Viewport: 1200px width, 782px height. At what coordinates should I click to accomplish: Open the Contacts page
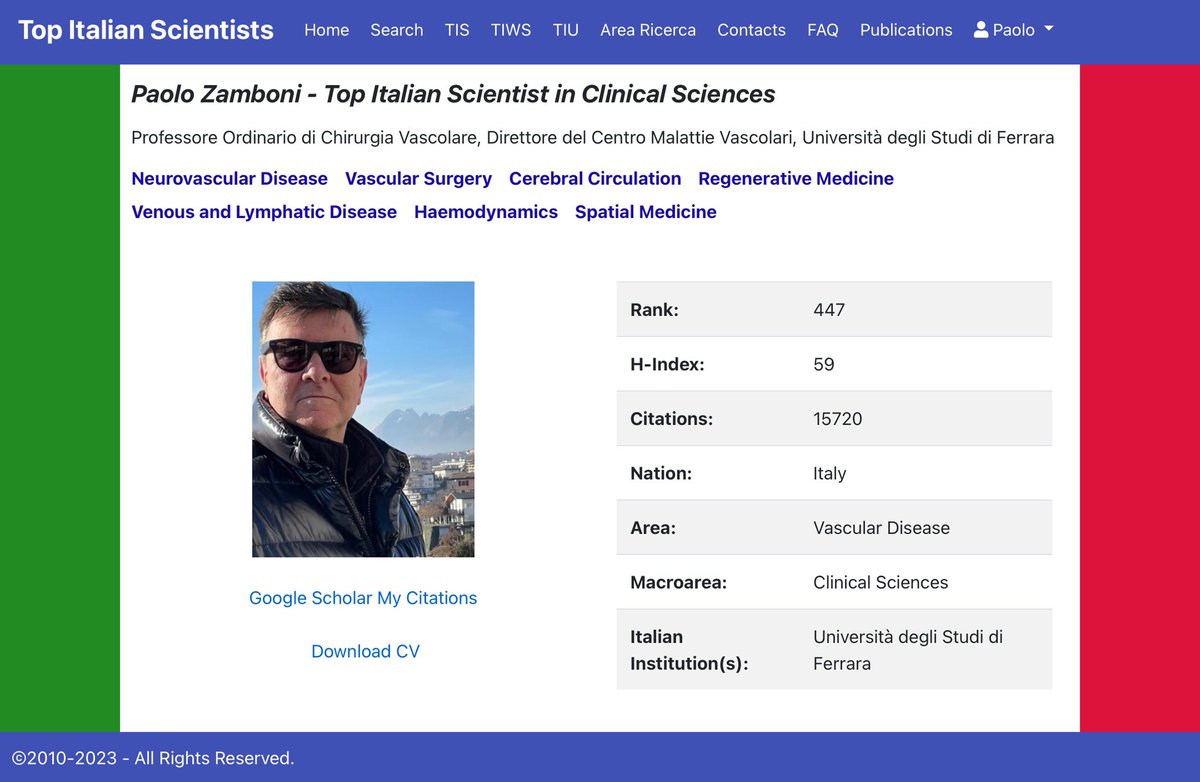[751, 30]
